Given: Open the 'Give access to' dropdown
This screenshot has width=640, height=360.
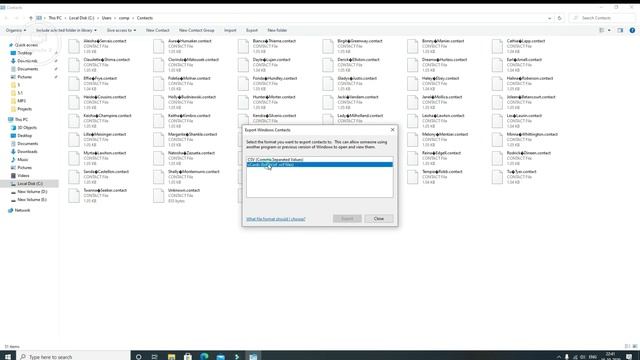Looking at the screenshot, I should pyautogui.click(x=121, y=30).
